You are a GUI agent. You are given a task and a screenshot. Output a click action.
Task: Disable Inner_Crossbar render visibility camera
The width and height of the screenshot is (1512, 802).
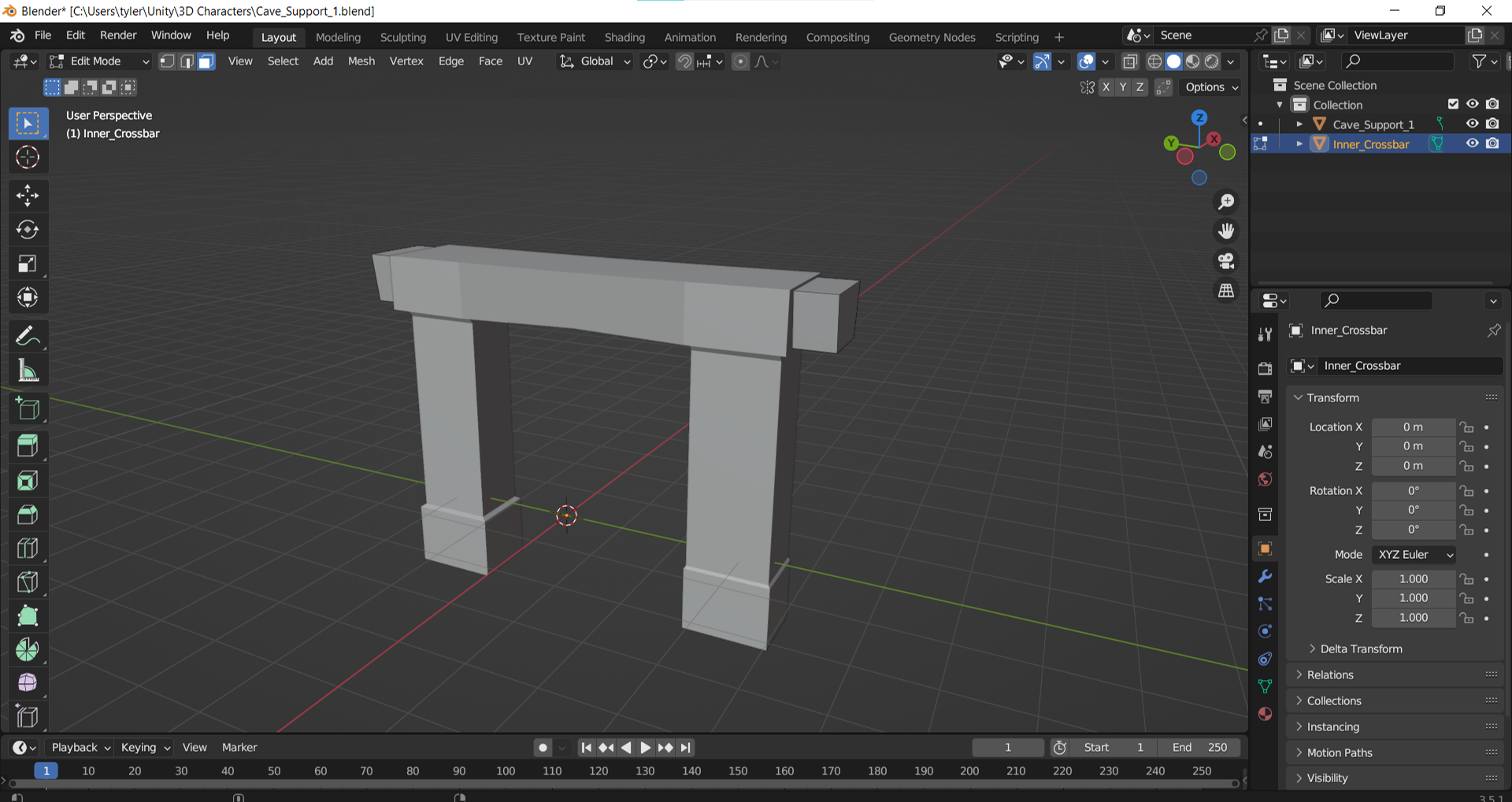1492,143
